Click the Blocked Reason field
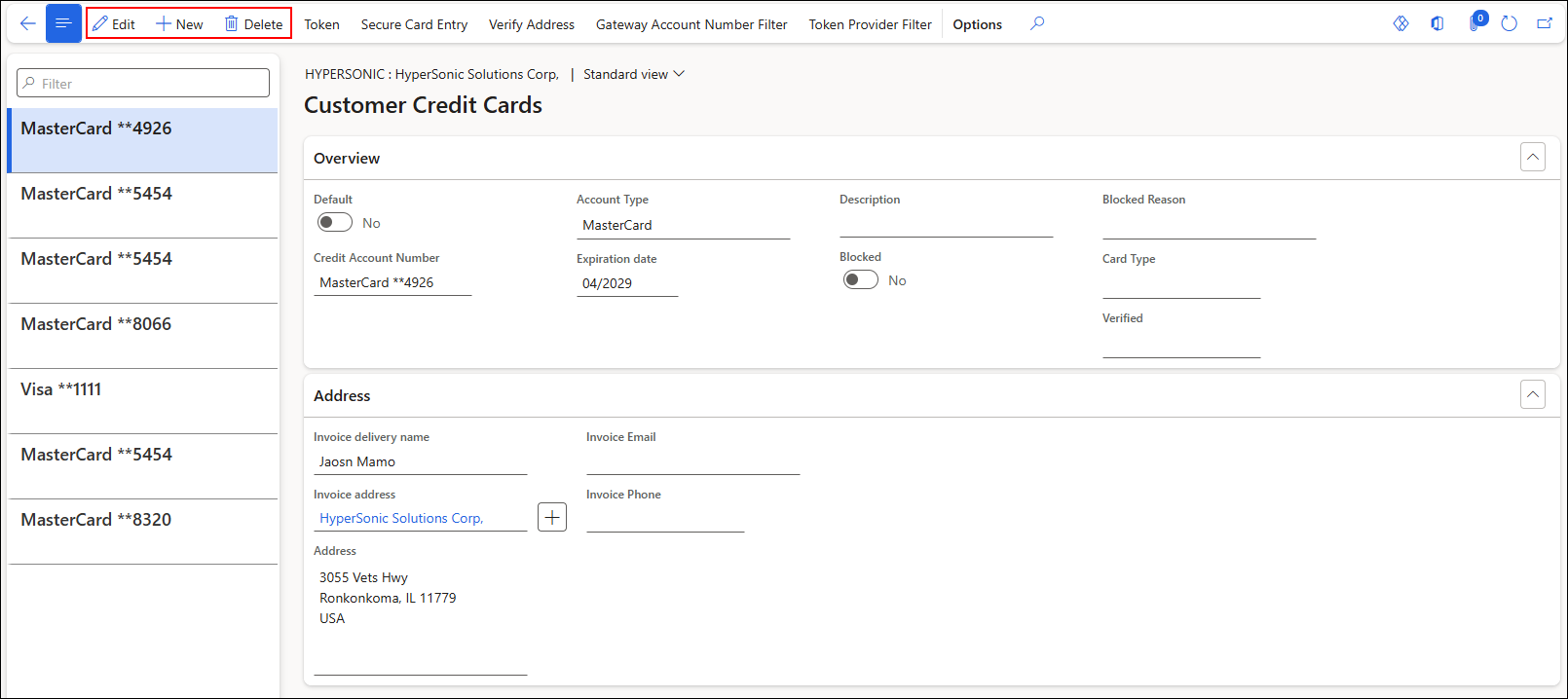Image resolution: width=1568 pixels, height=699 pixels. click(1209, 225)
